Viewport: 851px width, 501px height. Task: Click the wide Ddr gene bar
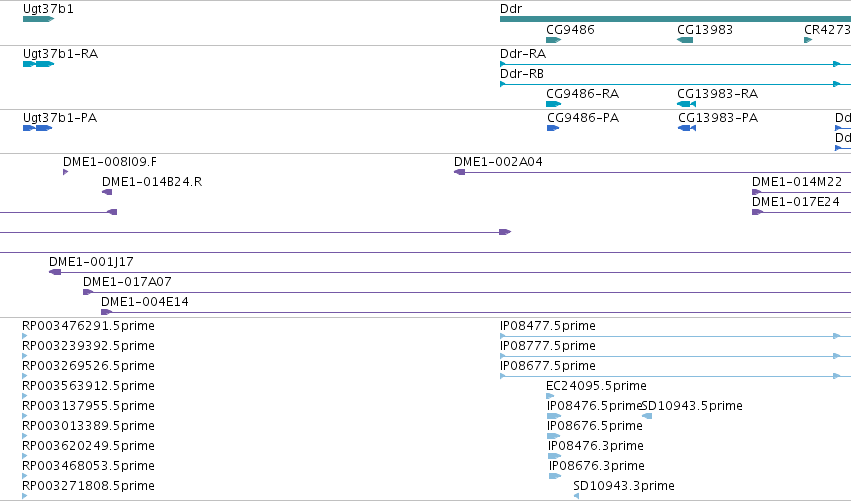pos(675,19)
